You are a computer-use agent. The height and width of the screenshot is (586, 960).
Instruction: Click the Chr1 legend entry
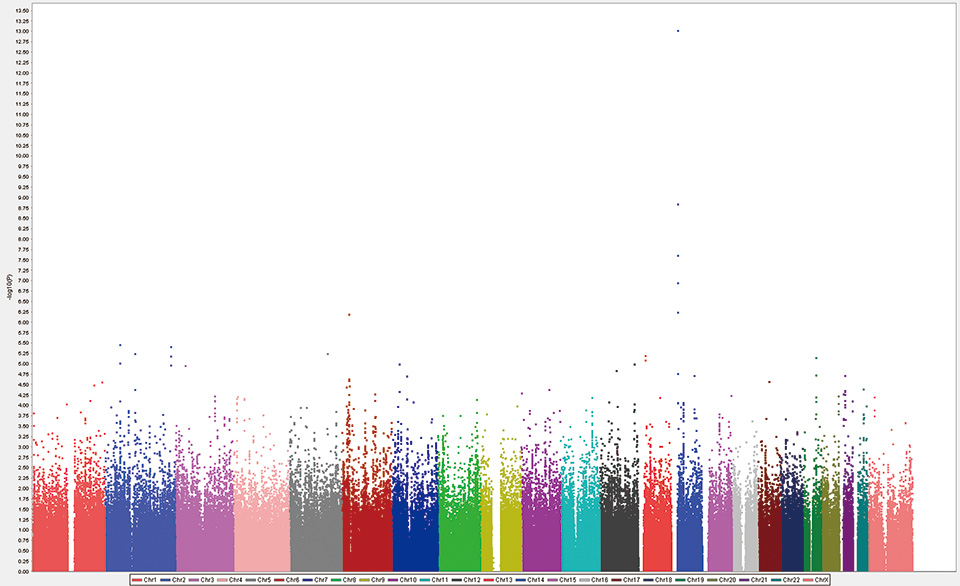point(150,580)
